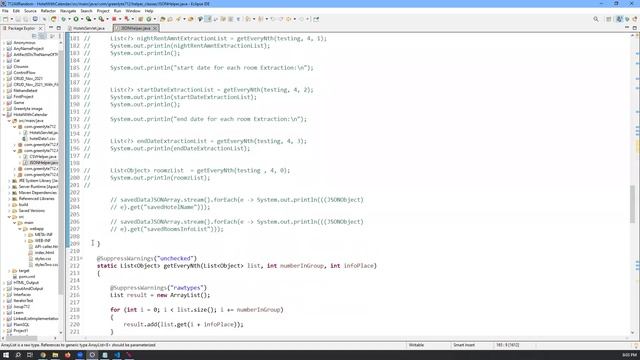Select index.html in Package Explorer
The image size is (640, 360).
[x=44, y=253]
